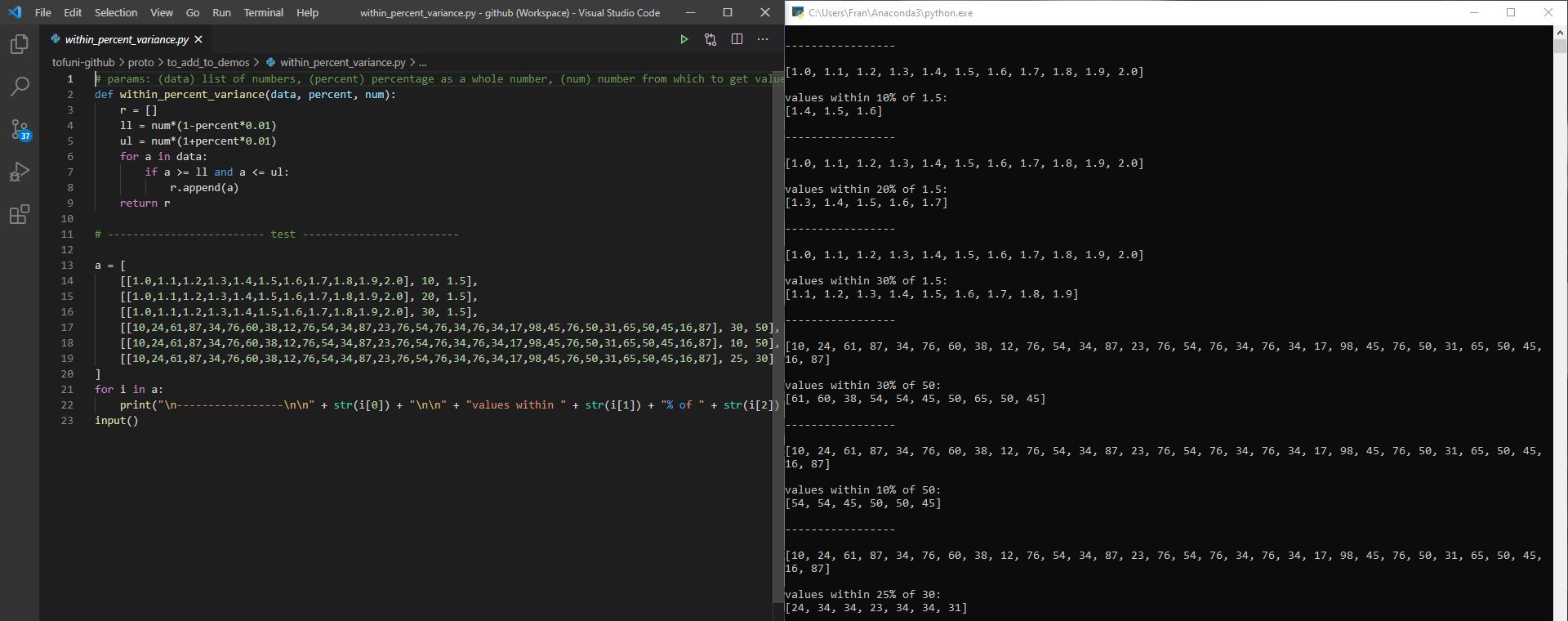
Task: Open changes compare icon in editor toolbar
Action: pyautogui.click(x=710, y=39)
